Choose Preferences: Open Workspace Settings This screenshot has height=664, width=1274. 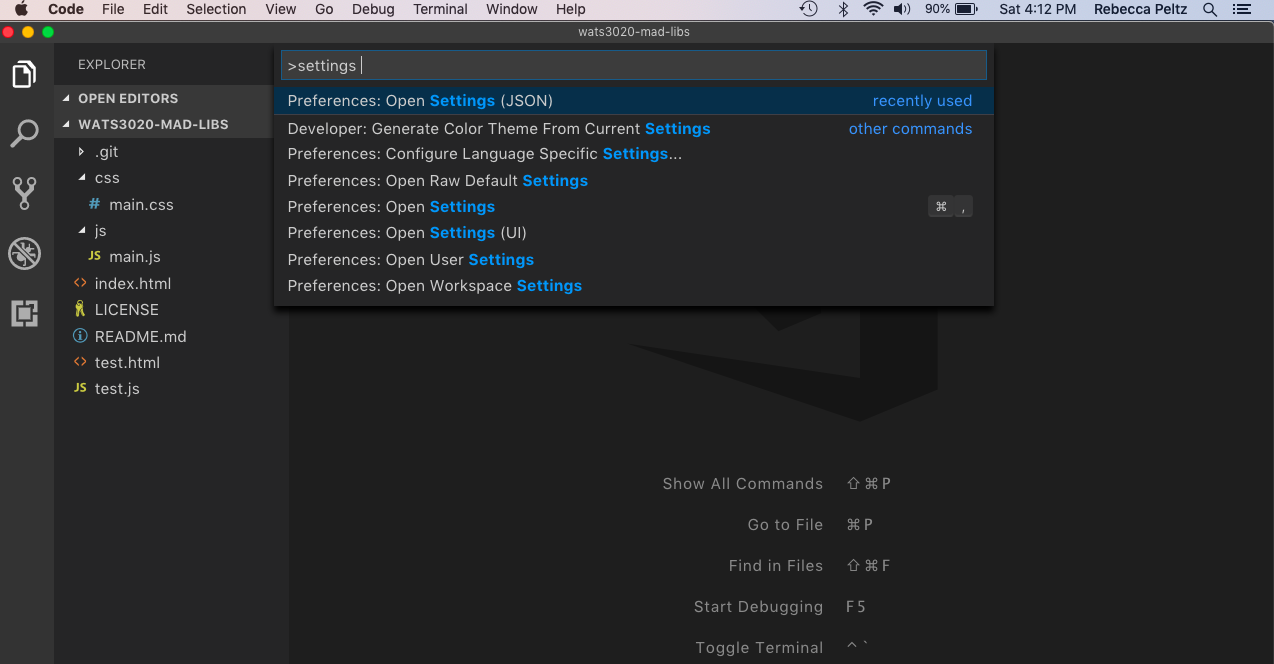pyautogui.click(x=434, y=285)
